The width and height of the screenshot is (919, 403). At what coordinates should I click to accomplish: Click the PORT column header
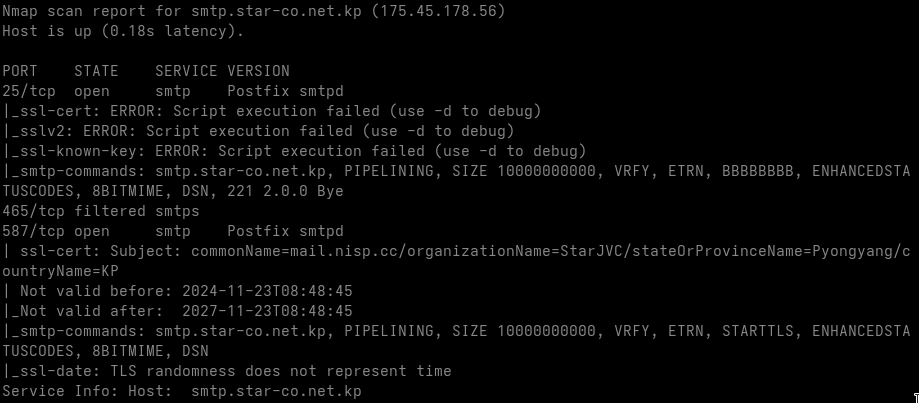point(20,71)
